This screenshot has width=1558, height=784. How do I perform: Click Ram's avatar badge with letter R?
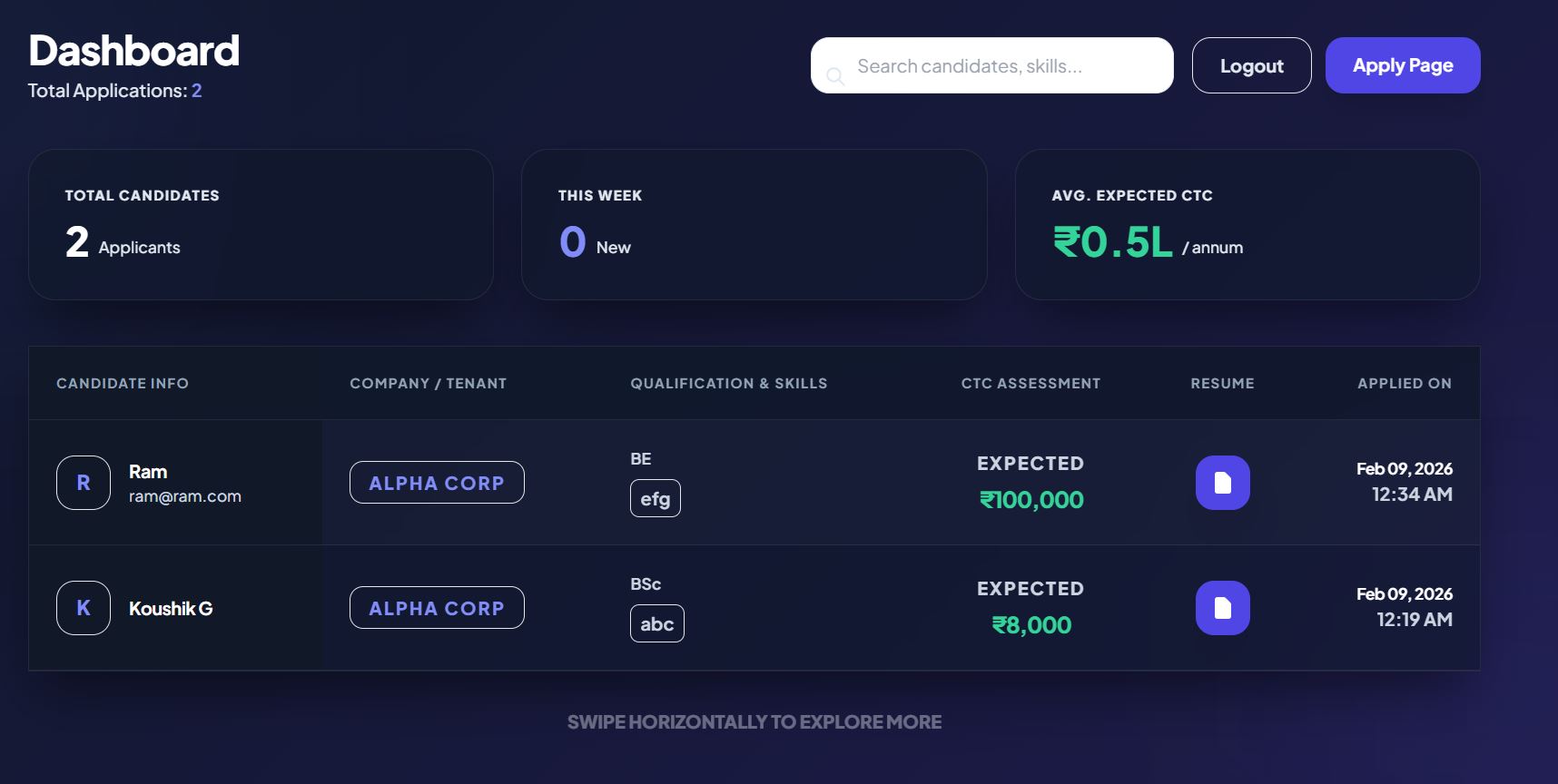(x=84, y=483)
